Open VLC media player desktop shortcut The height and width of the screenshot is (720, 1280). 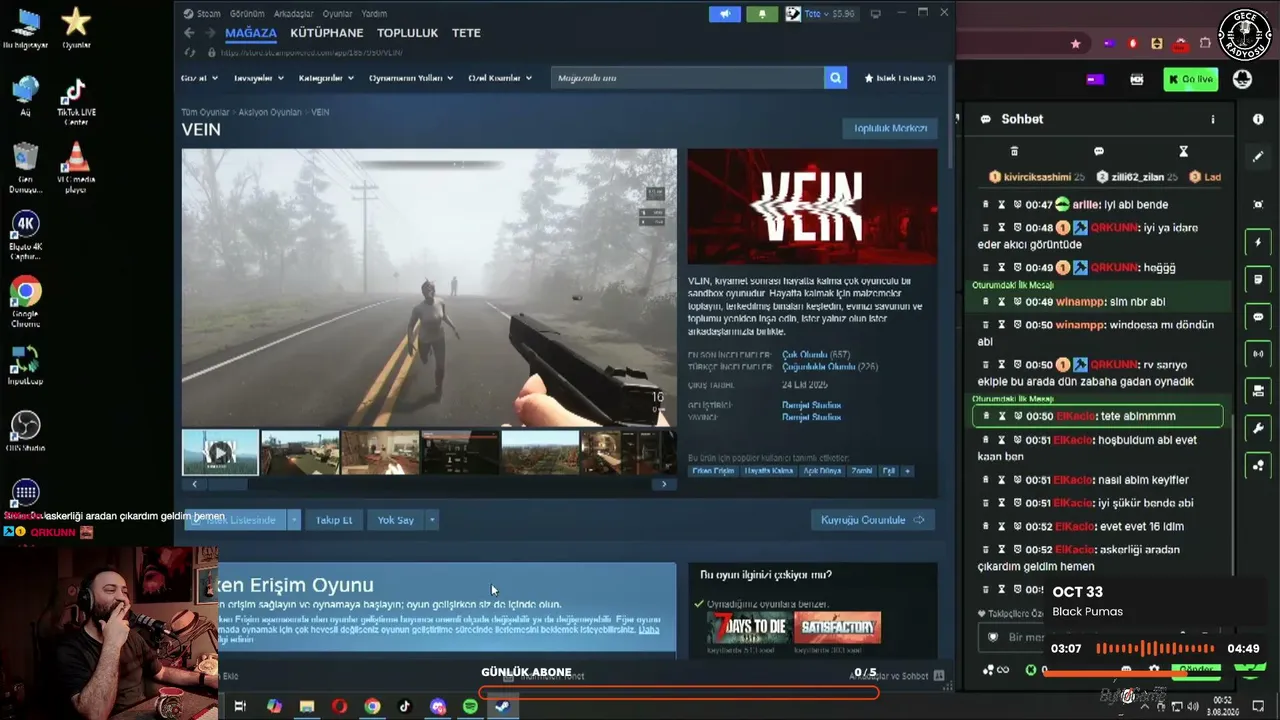tap(75, 166)
